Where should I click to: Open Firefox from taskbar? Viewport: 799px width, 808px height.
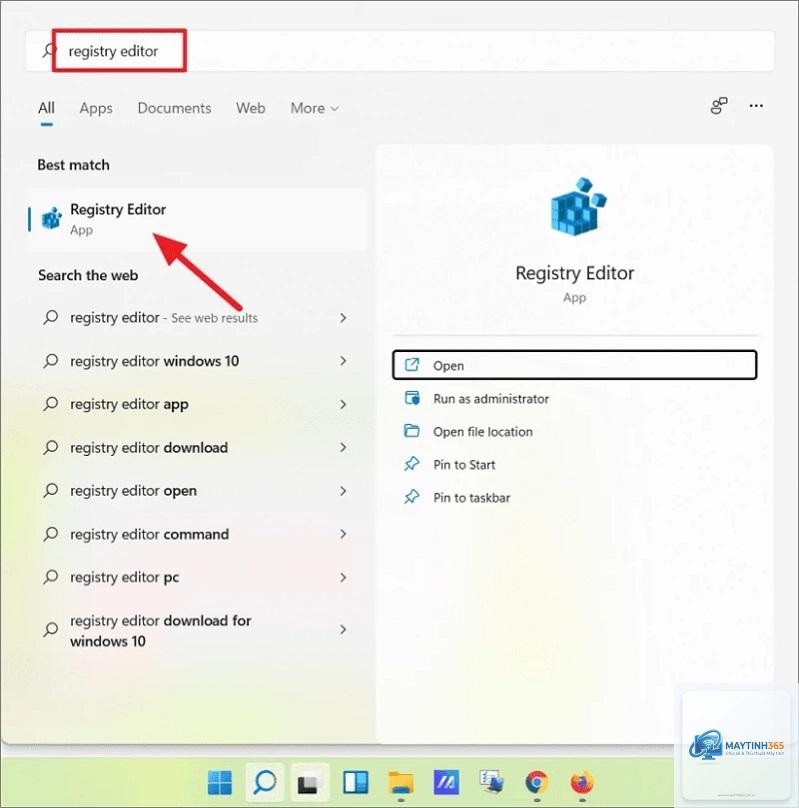(x=582, y=783)
